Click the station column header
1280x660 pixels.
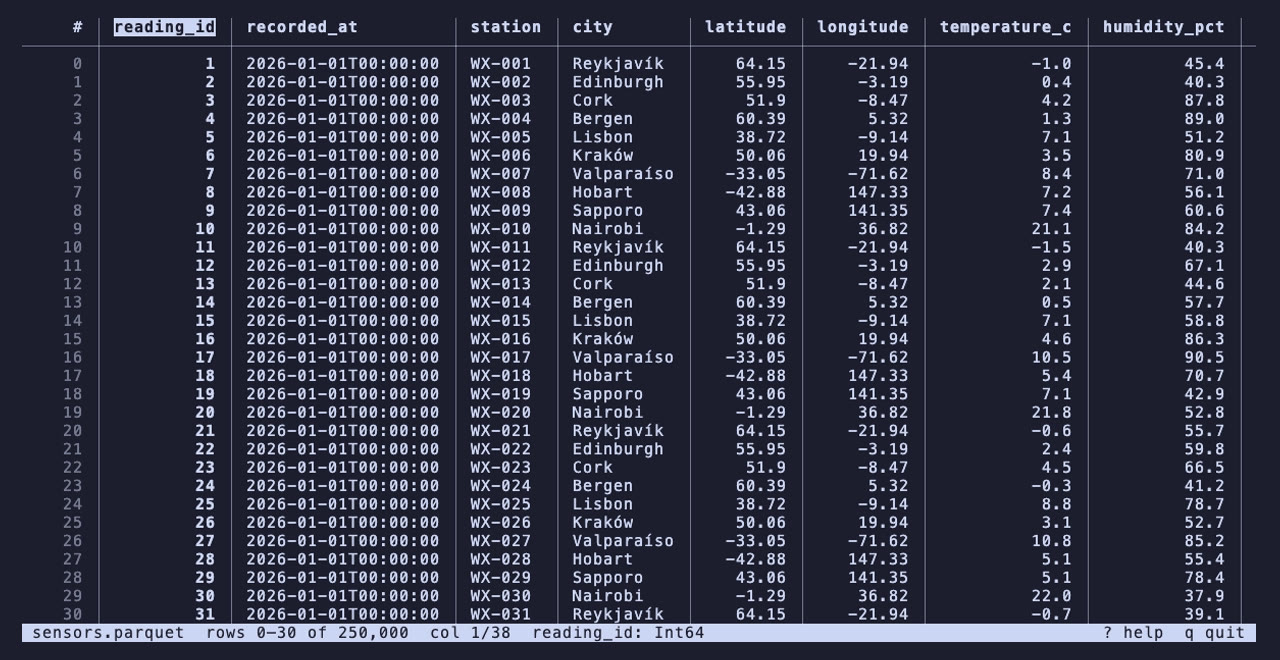(x=506, y=27)
